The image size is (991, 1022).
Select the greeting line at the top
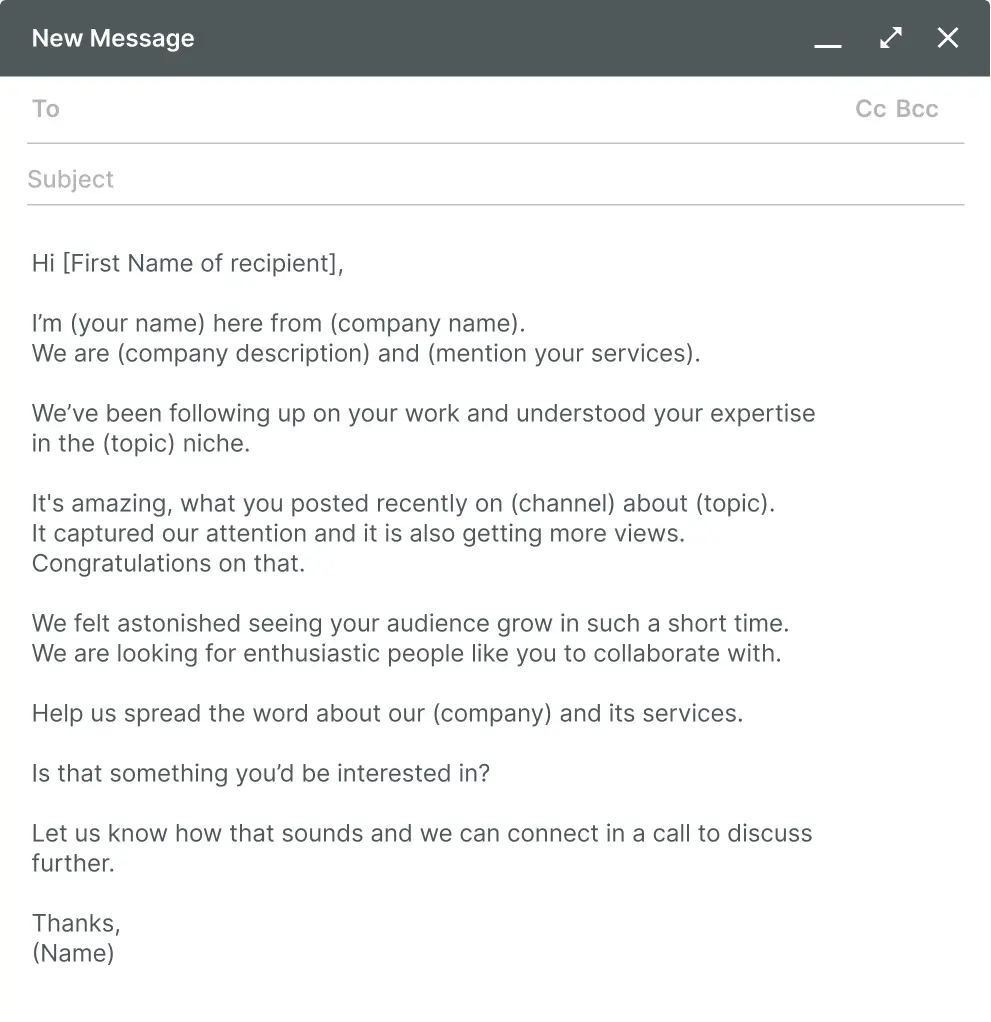(187, 263)
